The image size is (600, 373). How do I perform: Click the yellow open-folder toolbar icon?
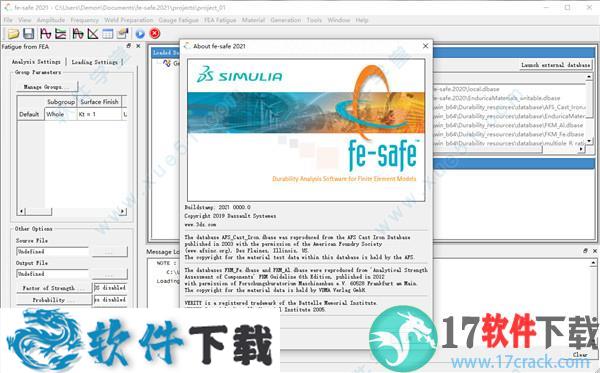pos(13,34)
